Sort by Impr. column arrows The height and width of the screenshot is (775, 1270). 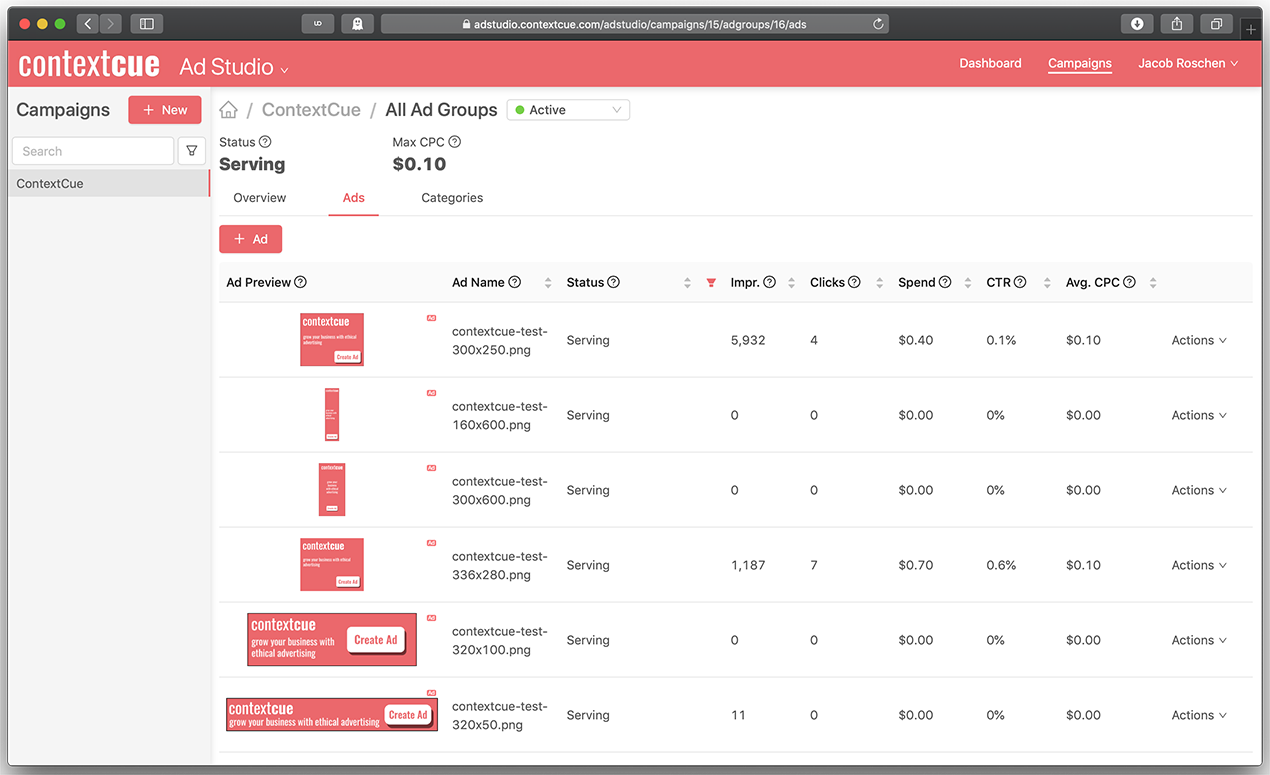point(792,283)
